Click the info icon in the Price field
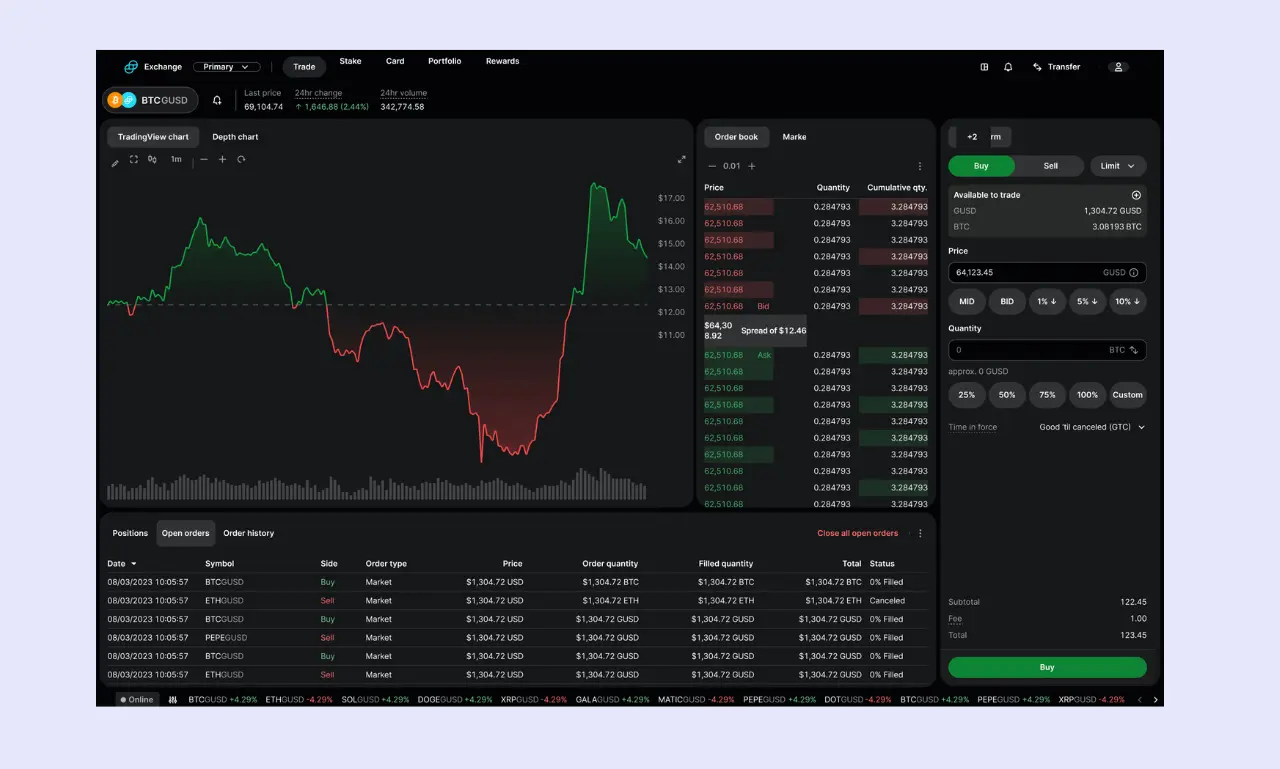 pyautogui.click(x=1135, y=272)
